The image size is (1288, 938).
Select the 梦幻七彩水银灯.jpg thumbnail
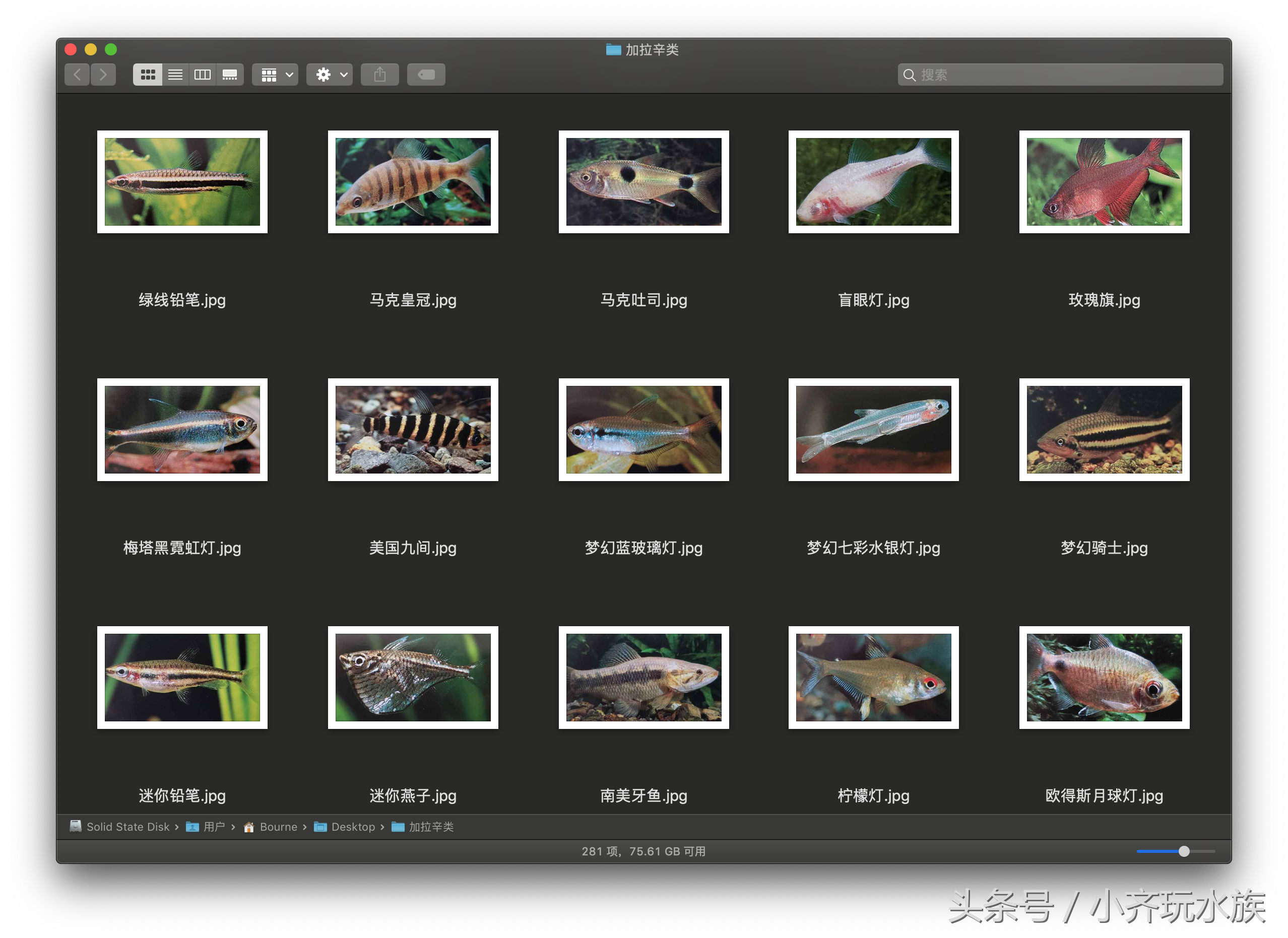[x=873, y=430]
